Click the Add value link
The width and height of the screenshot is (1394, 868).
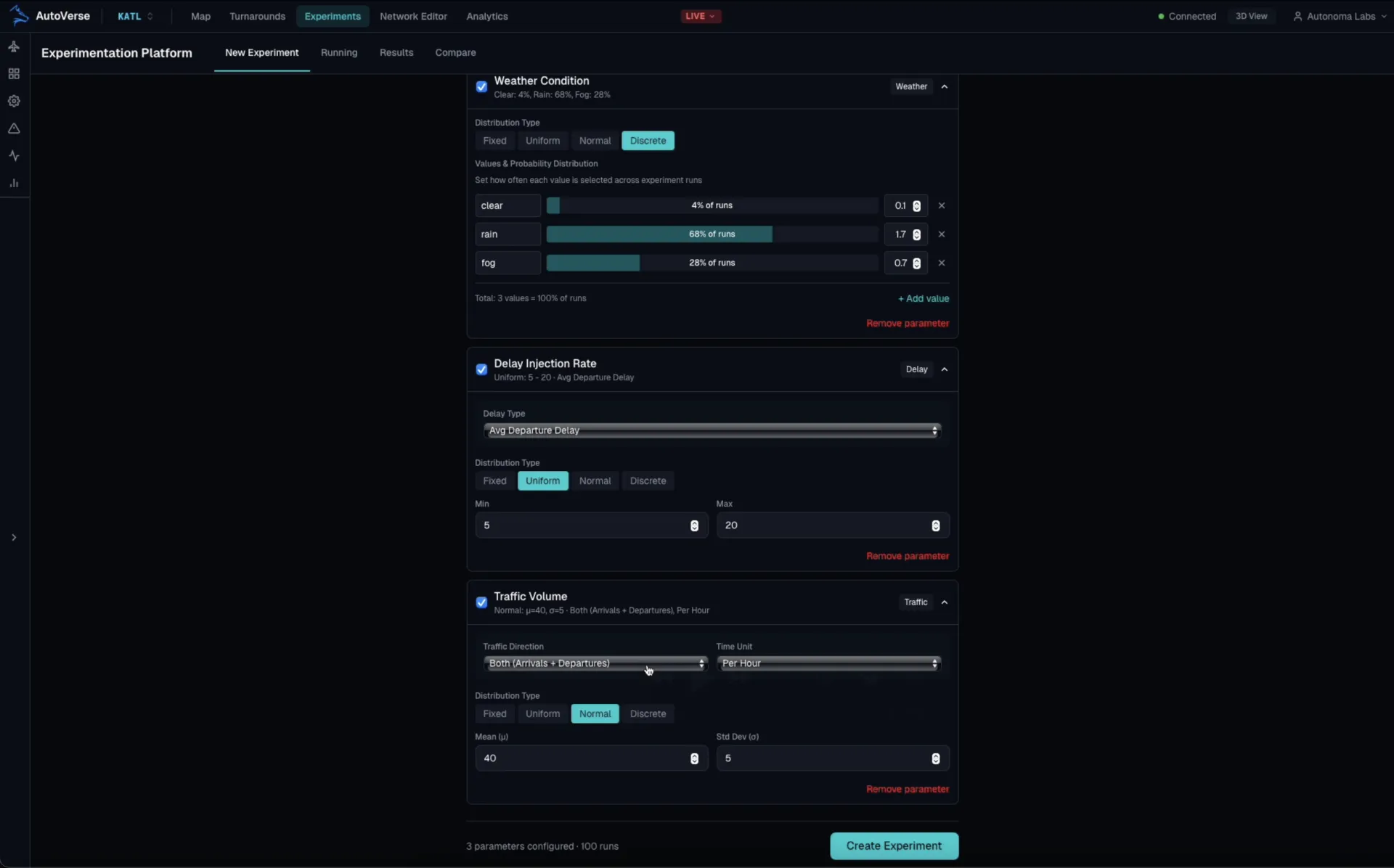[x=924, y=298]
